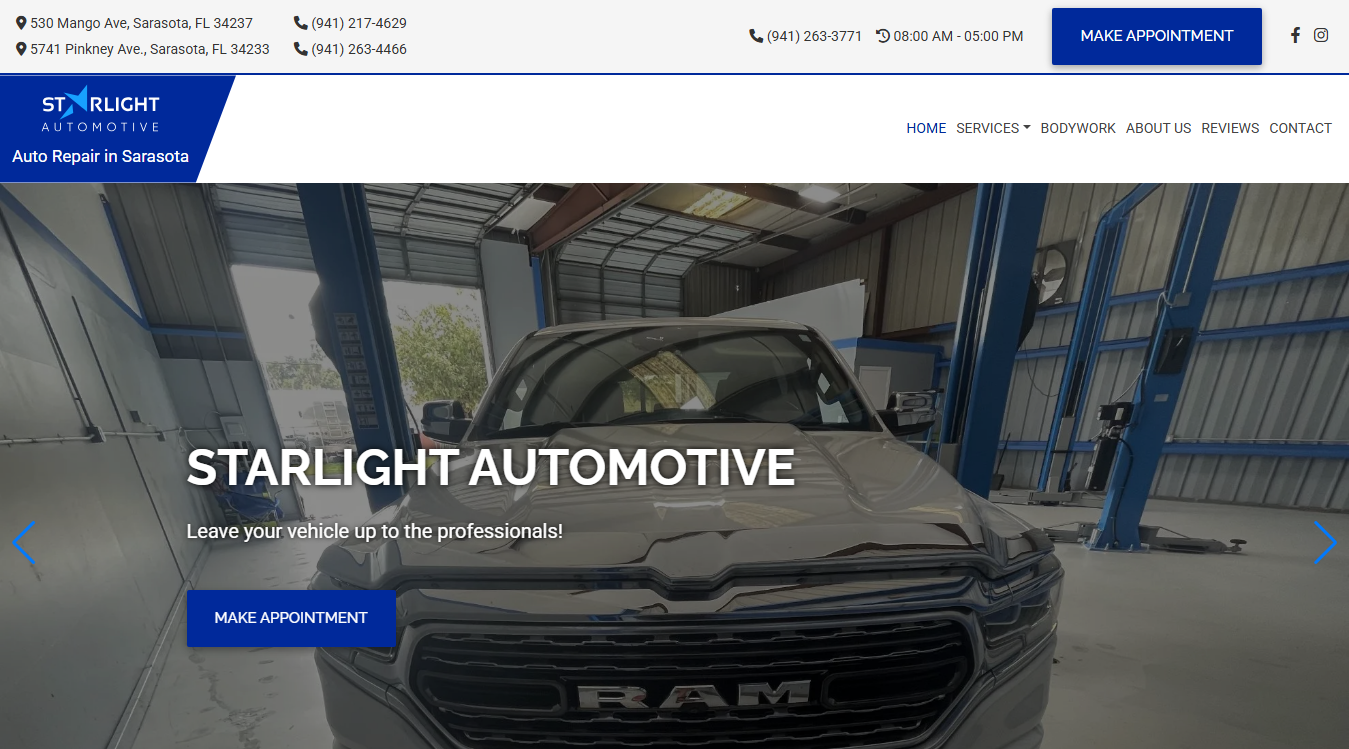
Task: Click the Auto Repair in Sarasota tagline
Action: pos(100,156)
